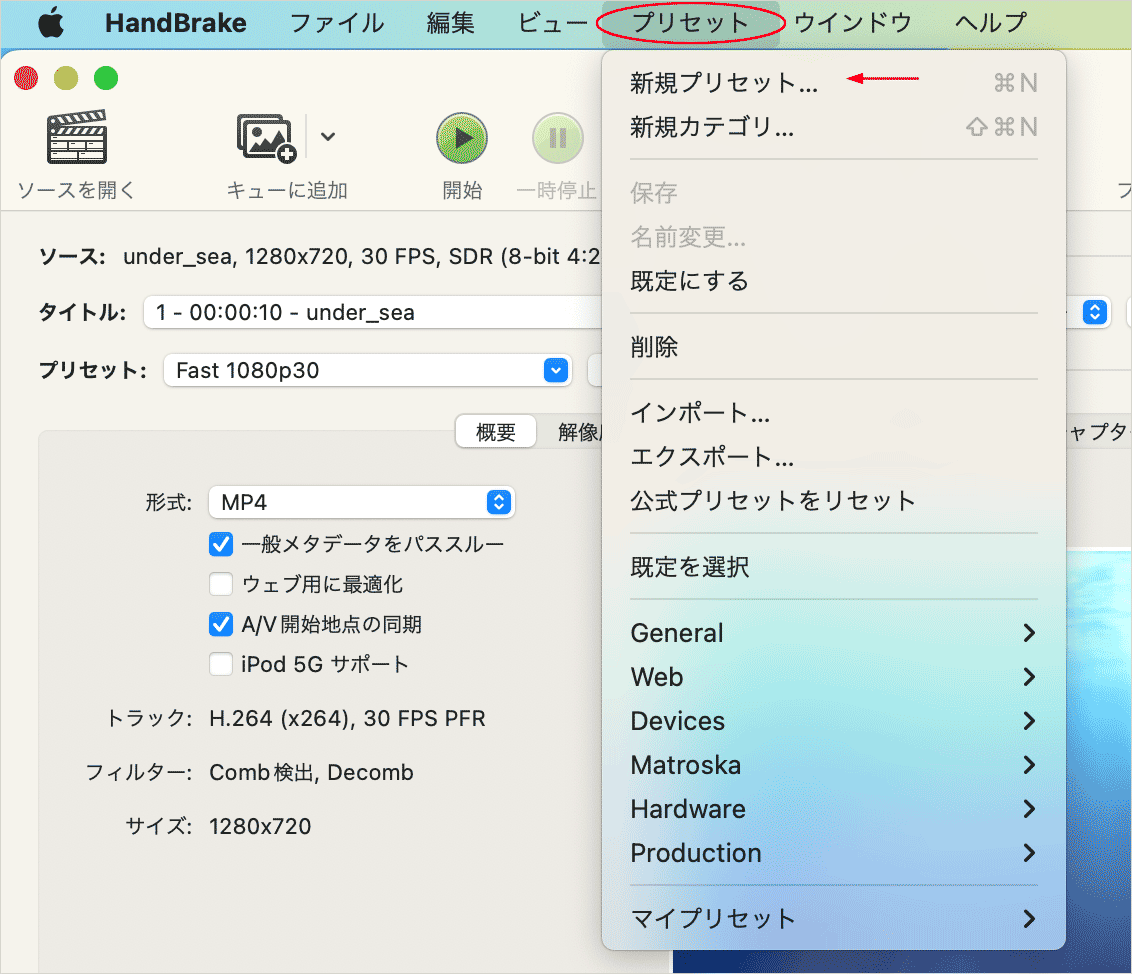Open the ファイル menu in menu bar
Image resolution: width=1132 pixels, height=974 pixels.
tap(337, 23)
